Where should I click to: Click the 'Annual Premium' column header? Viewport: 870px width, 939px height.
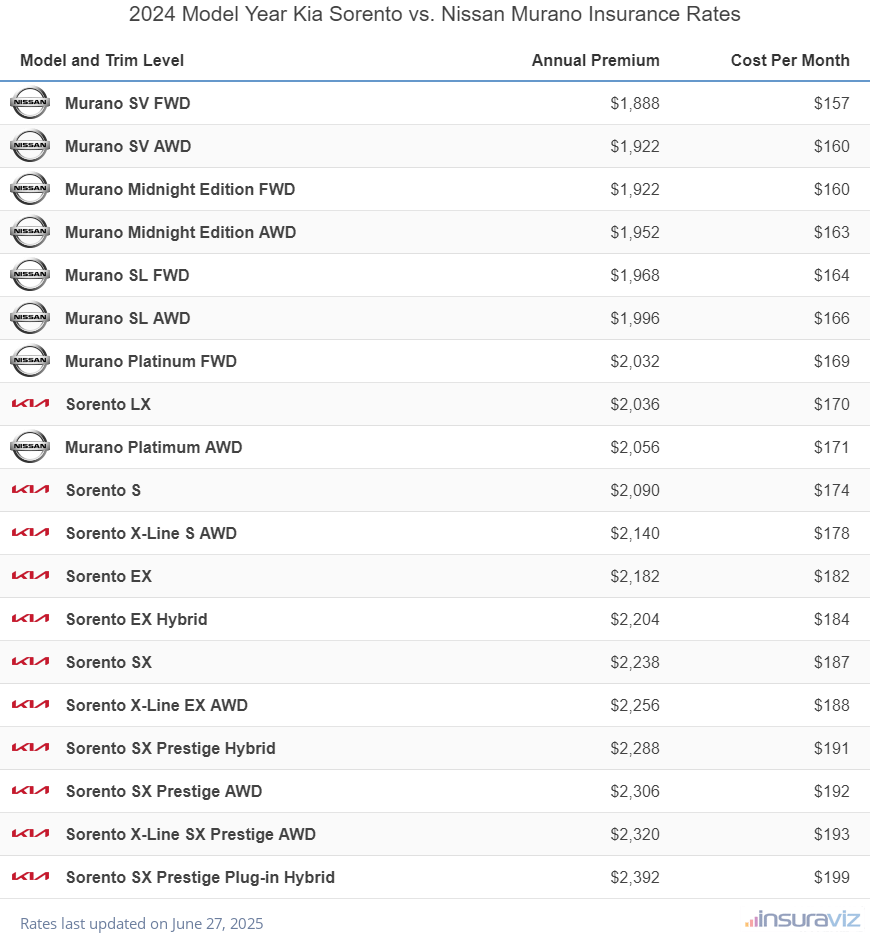coord(596,60)
